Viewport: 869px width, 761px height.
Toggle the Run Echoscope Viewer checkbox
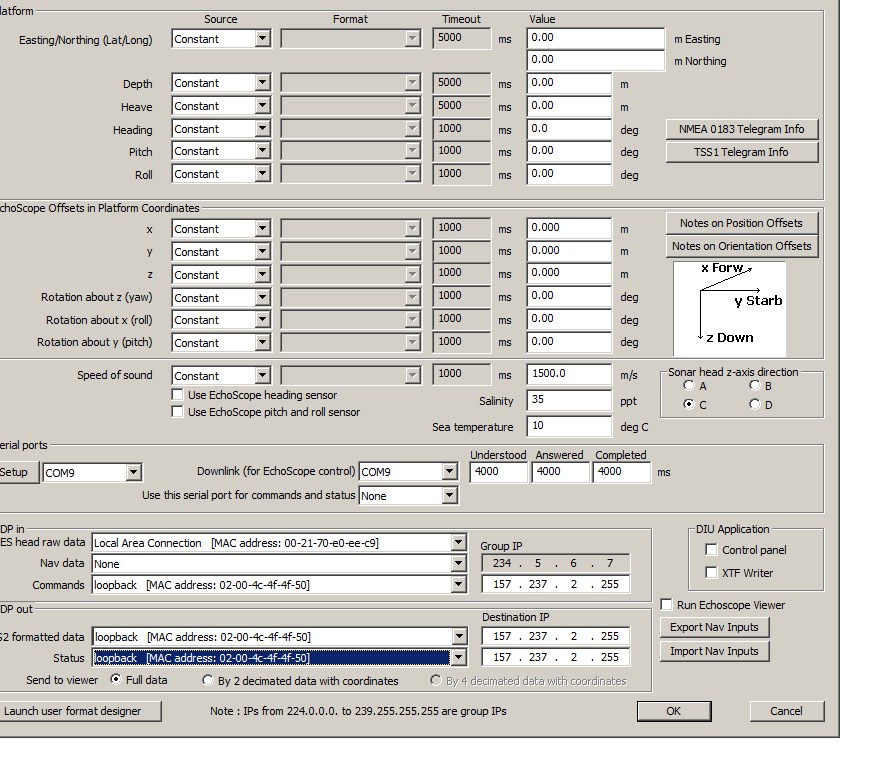pos(667,605)
